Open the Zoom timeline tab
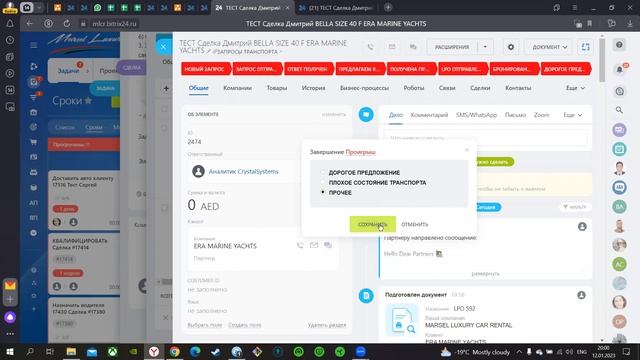The width and height of the screenshot is (640, 360). tap(542, 115)
